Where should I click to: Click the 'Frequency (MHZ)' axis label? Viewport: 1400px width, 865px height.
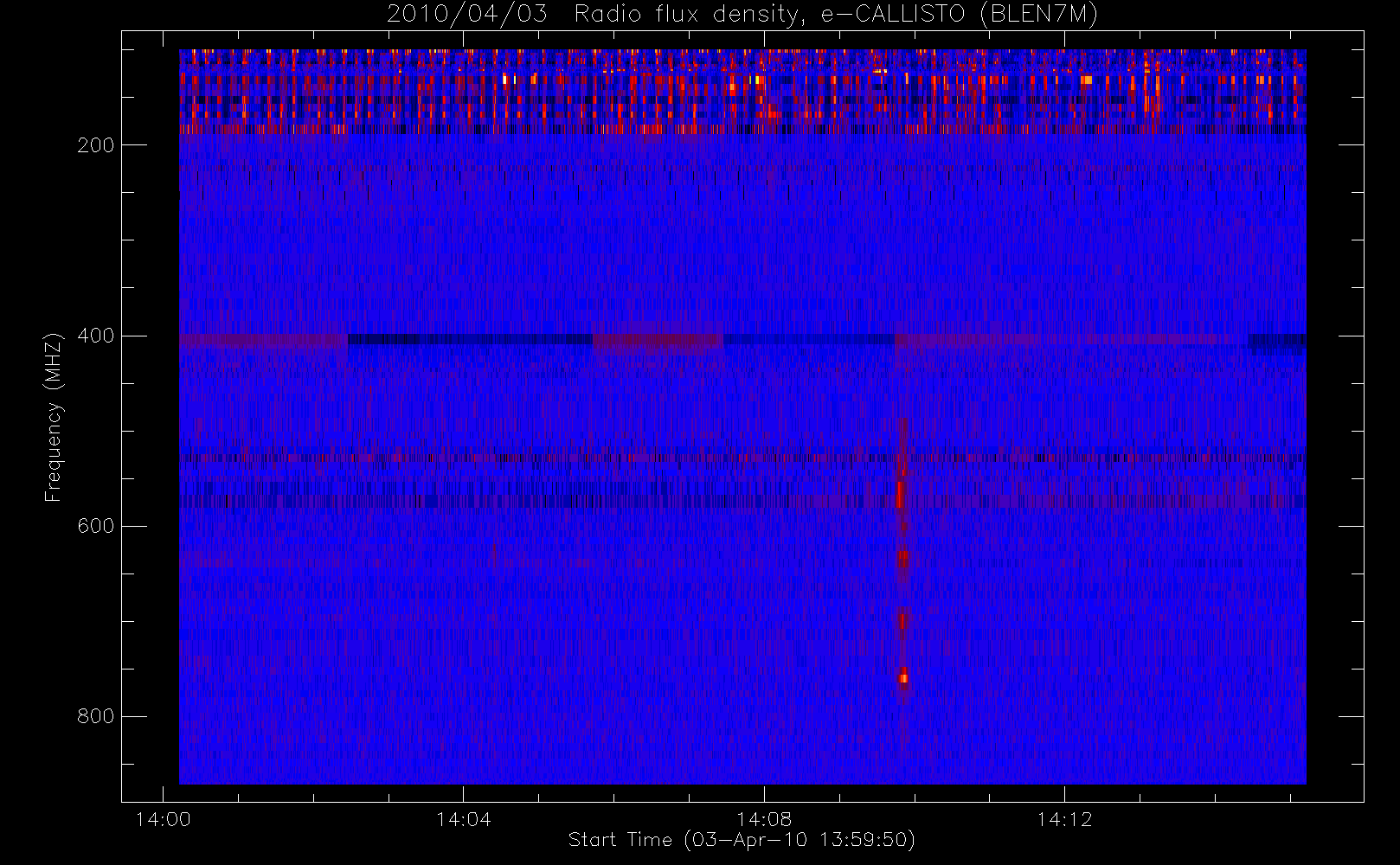point(54,417)
